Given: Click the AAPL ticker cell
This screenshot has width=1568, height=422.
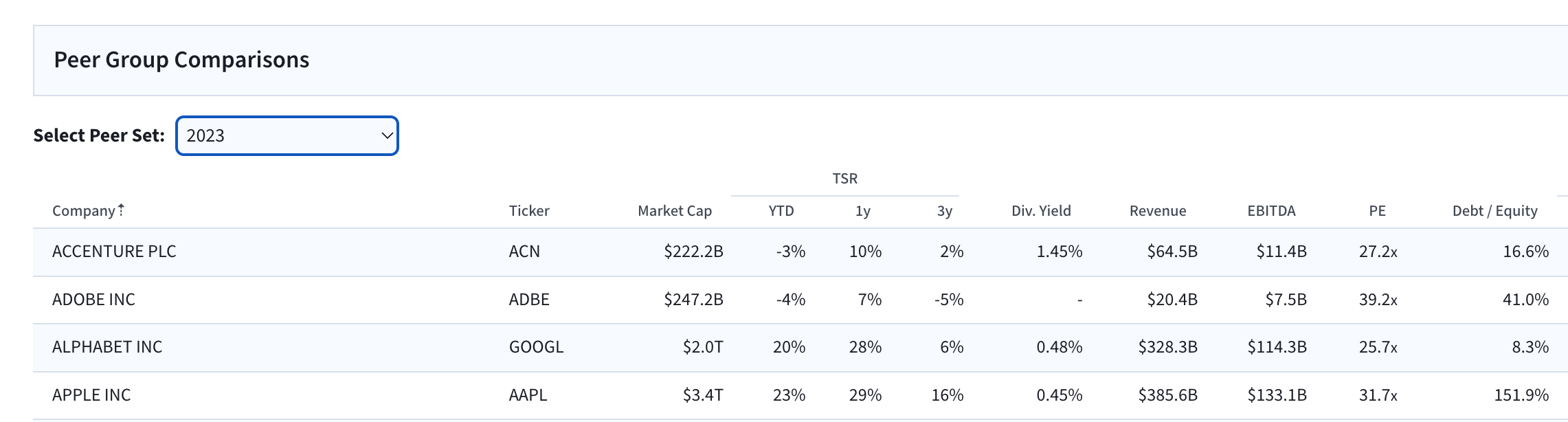Looking at the screenshot, I should tap(528, 395).
